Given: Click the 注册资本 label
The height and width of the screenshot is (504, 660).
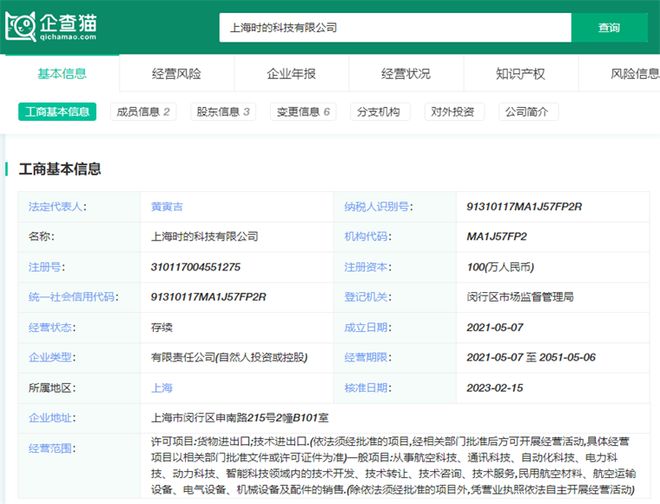Looking at the screenshot, I should point(367,267).
